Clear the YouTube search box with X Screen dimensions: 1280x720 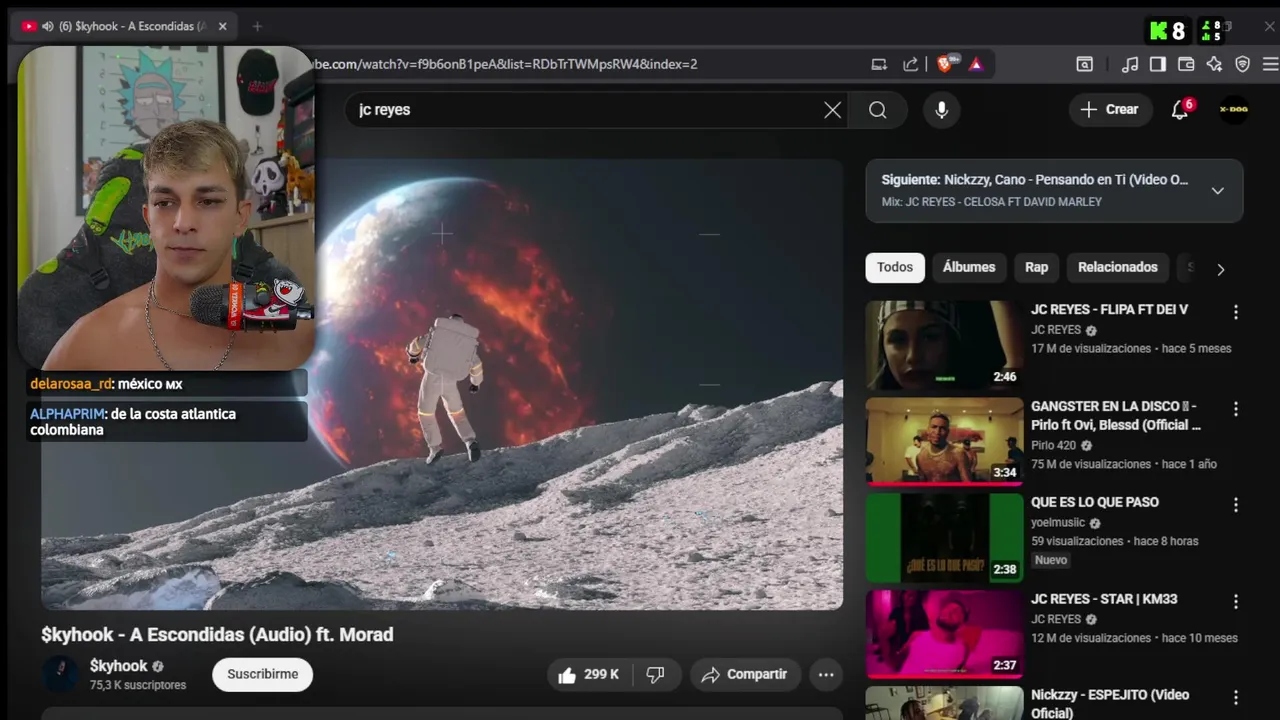[832, 110]
